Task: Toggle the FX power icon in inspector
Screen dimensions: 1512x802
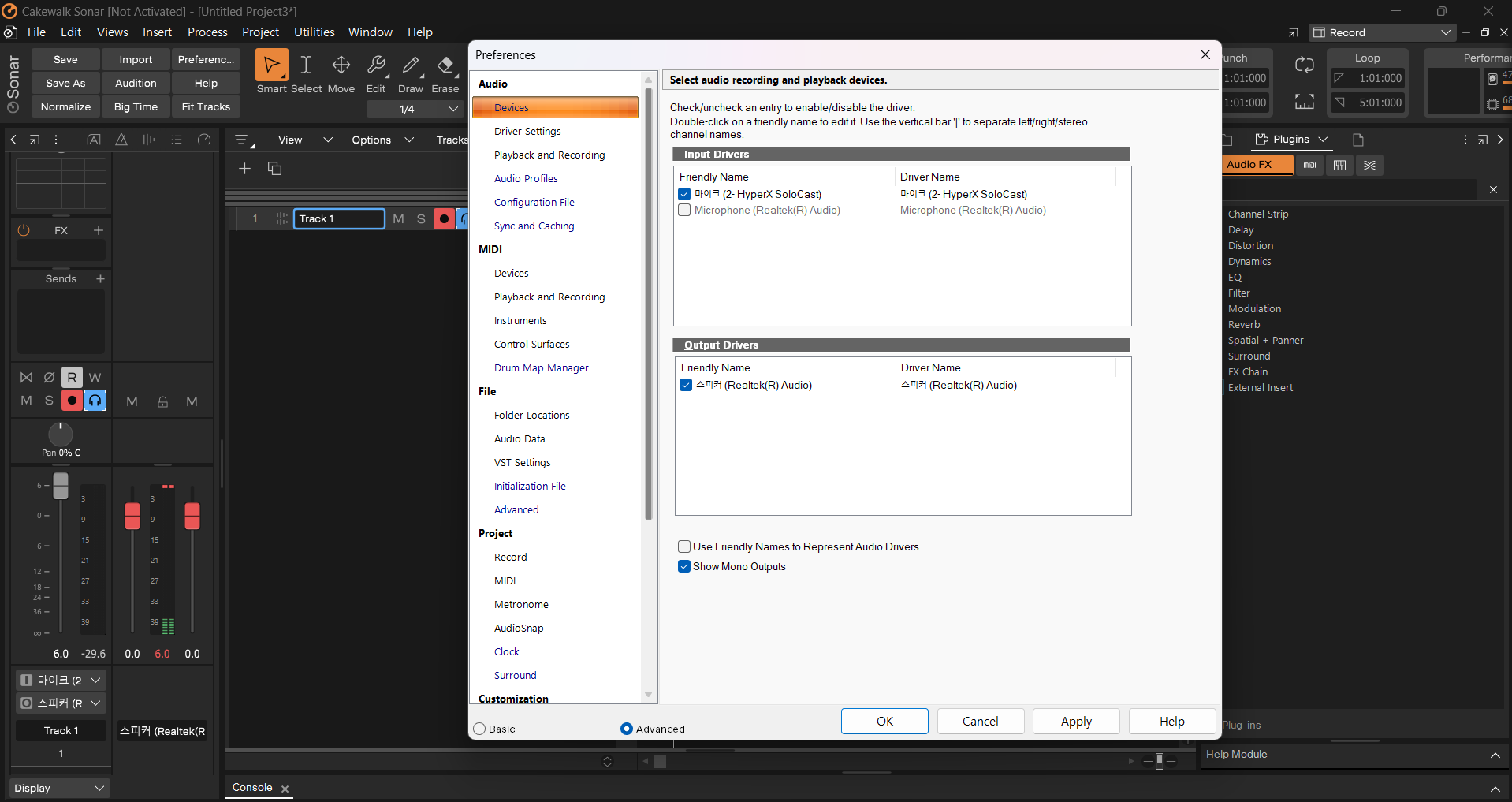Action: (x=24, y=230)
